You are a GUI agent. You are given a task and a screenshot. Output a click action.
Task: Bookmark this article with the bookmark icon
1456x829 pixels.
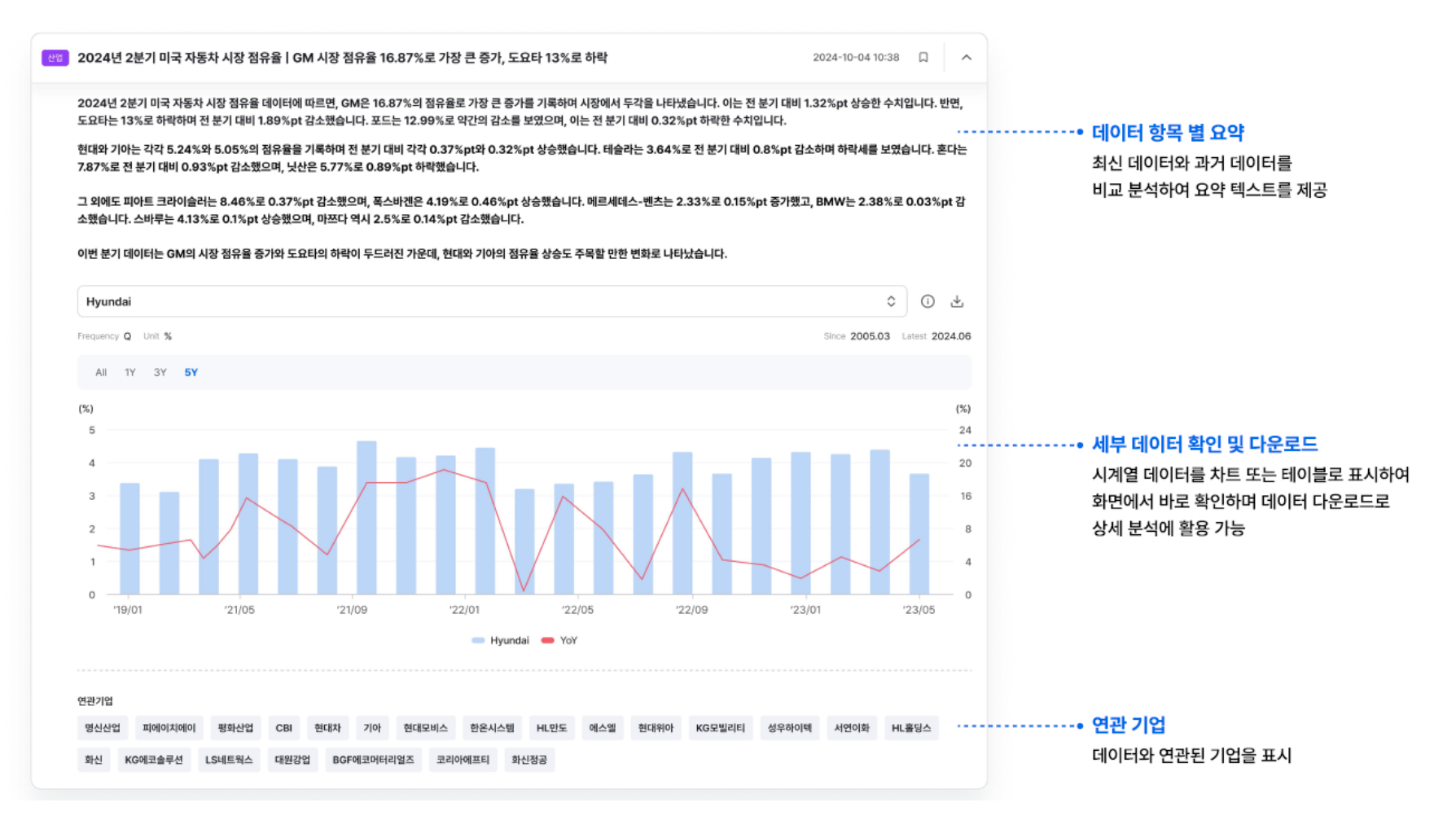pyautogui.click(x=923, y=57)
